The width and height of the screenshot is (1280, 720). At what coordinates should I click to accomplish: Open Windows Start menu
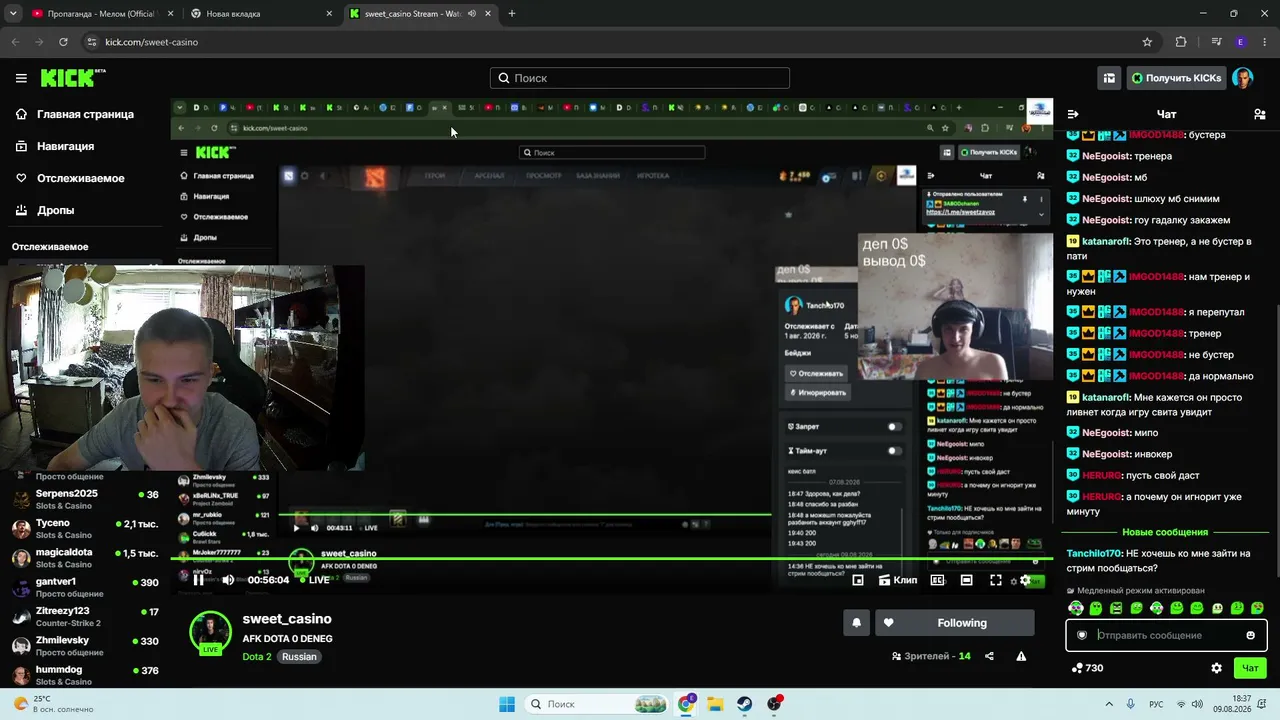pyautogui.click(x=507, y=704)
